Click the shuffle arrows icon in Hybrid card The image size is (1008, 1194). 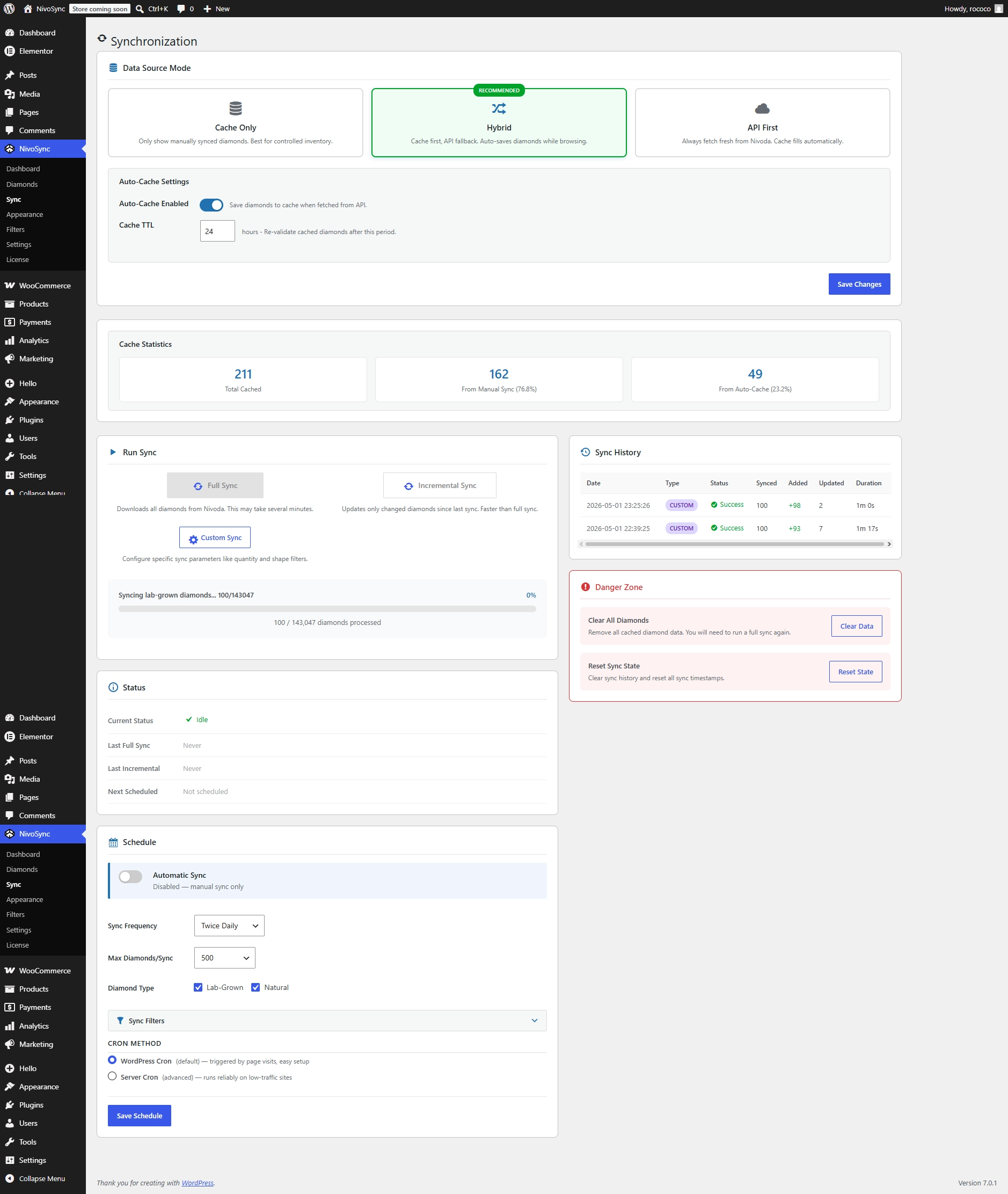tap(499, 108)
